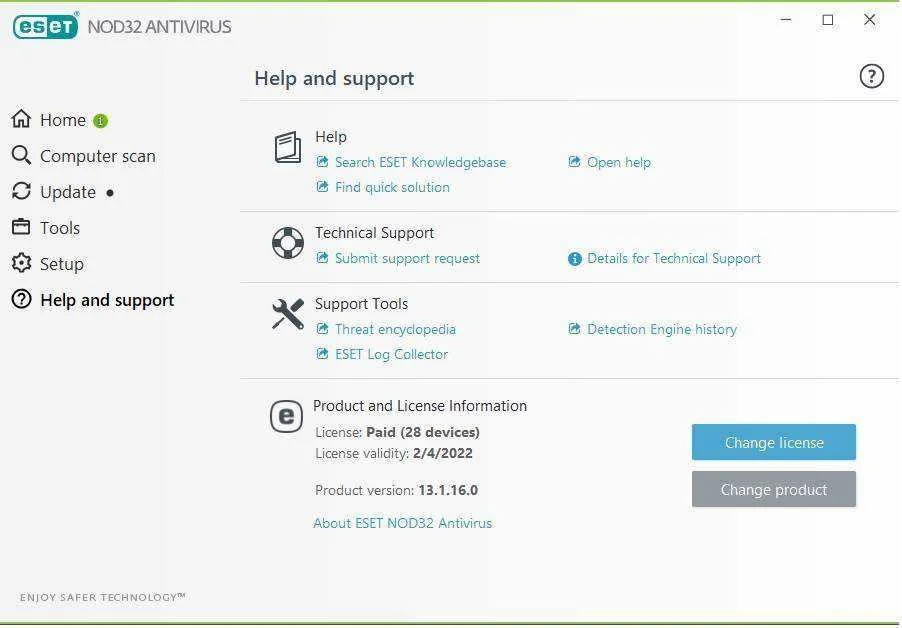Click the update status dot beside Update
902x628 pixels.
point(110,193)
